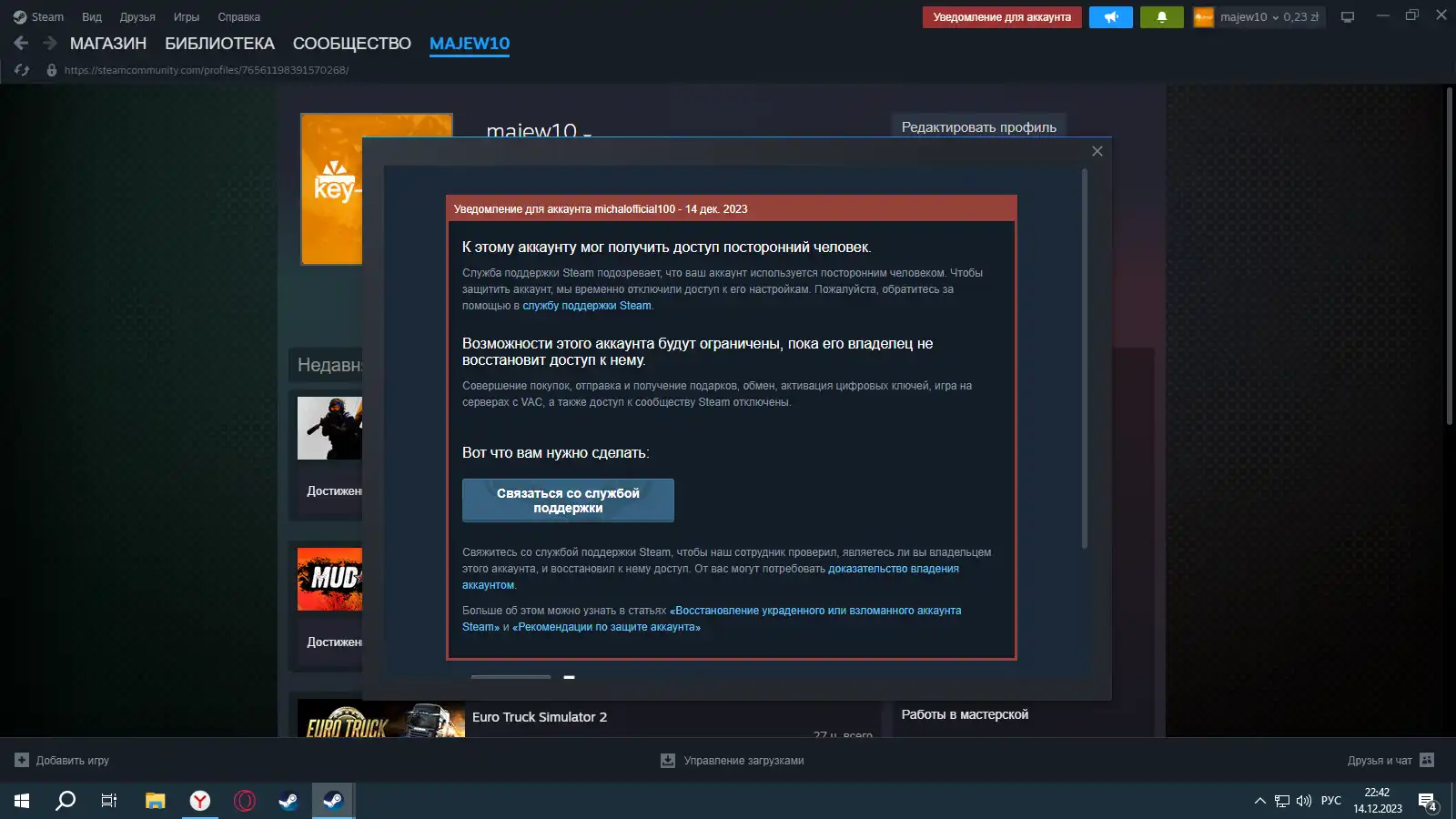This screenshot has width=1456, height=819.
Task: Switch to the СООБЩЕСТВО tab
Action: [352, 44]
